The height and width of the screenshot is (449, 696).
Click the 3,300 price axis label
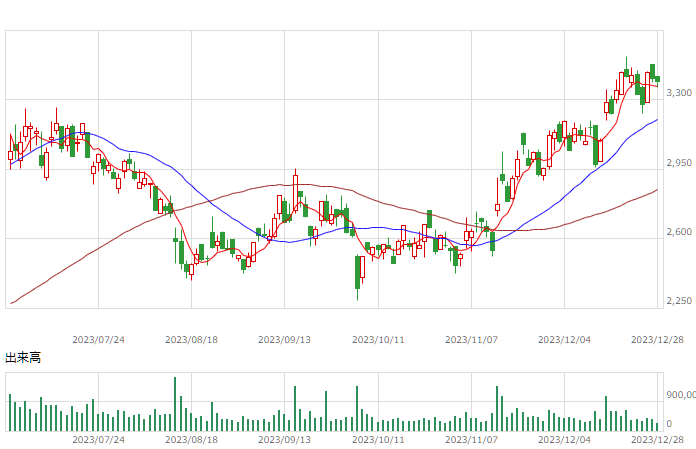tap(679, 93)
